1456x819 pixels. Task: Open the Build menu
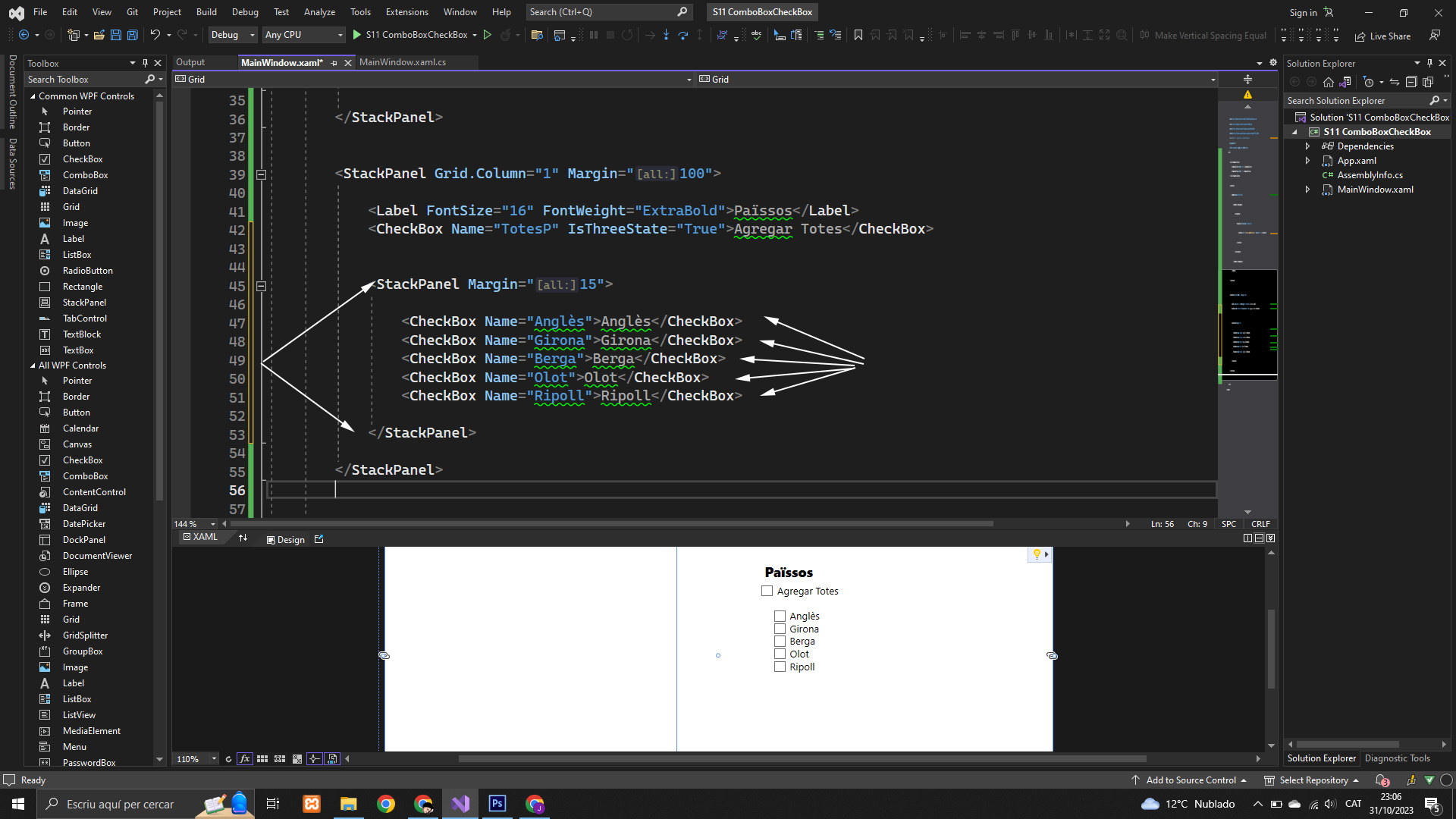pos(206,12)
